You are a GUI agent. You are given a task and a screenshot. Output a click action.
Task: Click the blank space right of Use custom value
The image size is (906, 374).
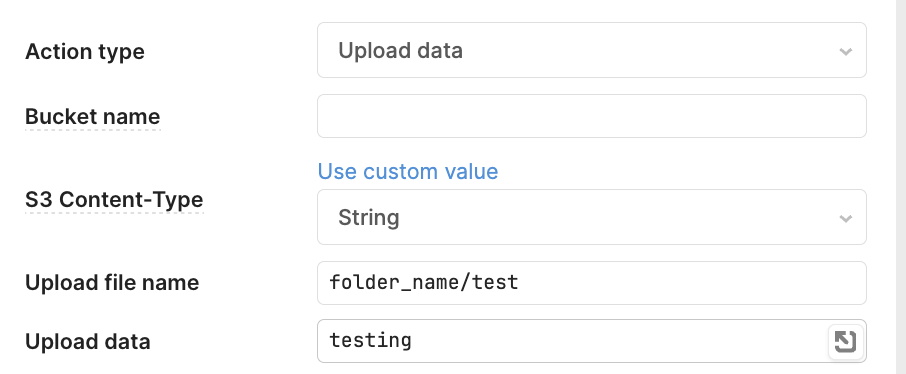pyautogui.click(x=682, y=172)
